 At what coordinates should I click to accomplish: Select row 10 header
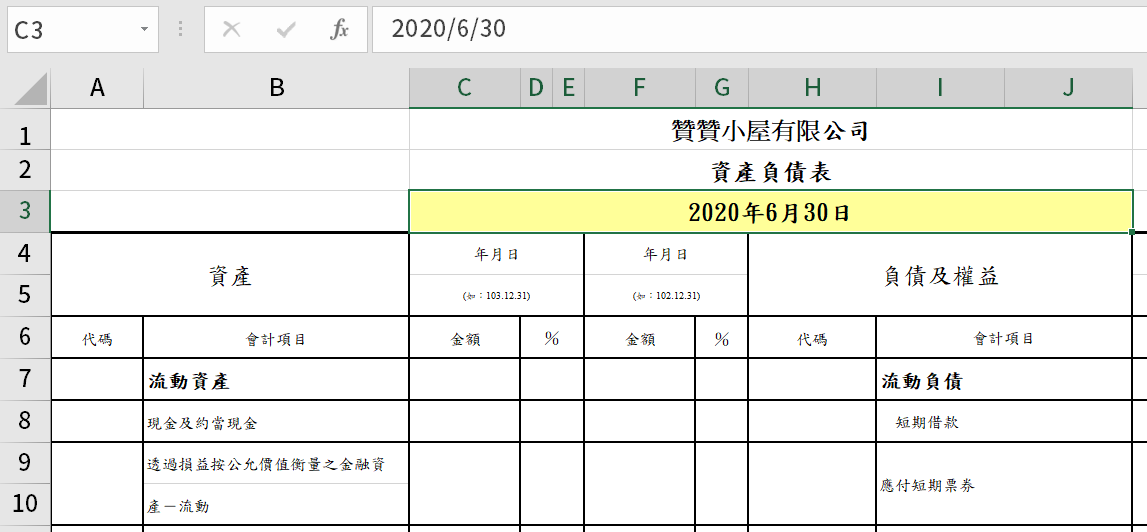click(25, 504)
